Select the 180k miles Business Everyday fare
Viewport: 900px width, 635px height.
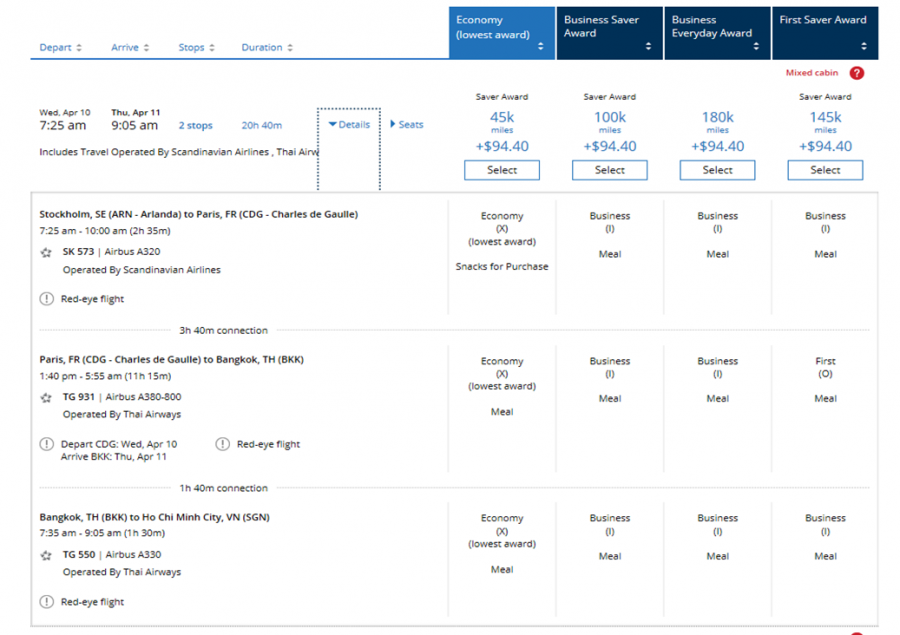717,170
